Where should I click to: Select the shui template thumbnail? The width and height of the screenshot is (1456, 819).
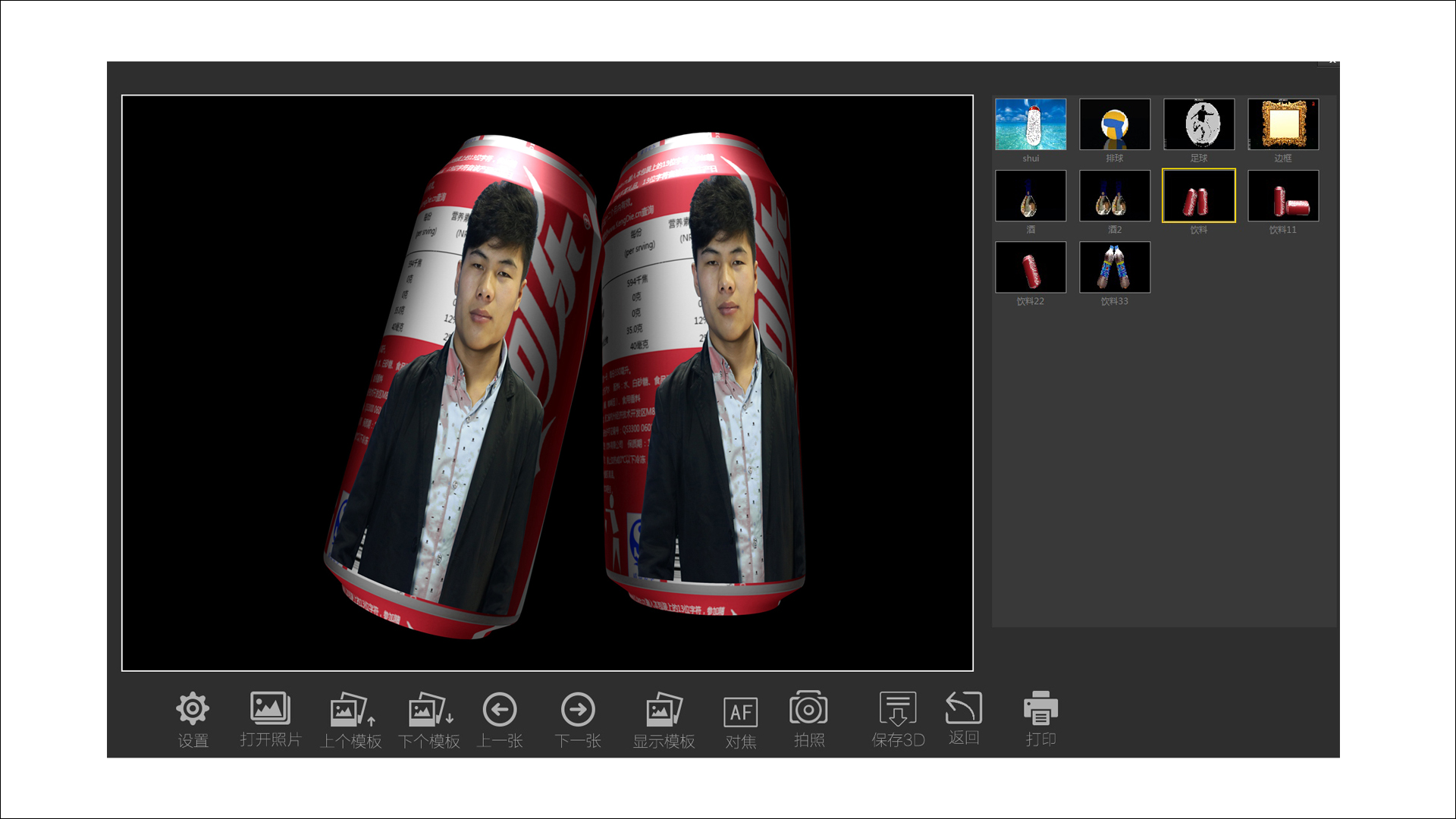pyautogui.click(x=1031, y=124)
